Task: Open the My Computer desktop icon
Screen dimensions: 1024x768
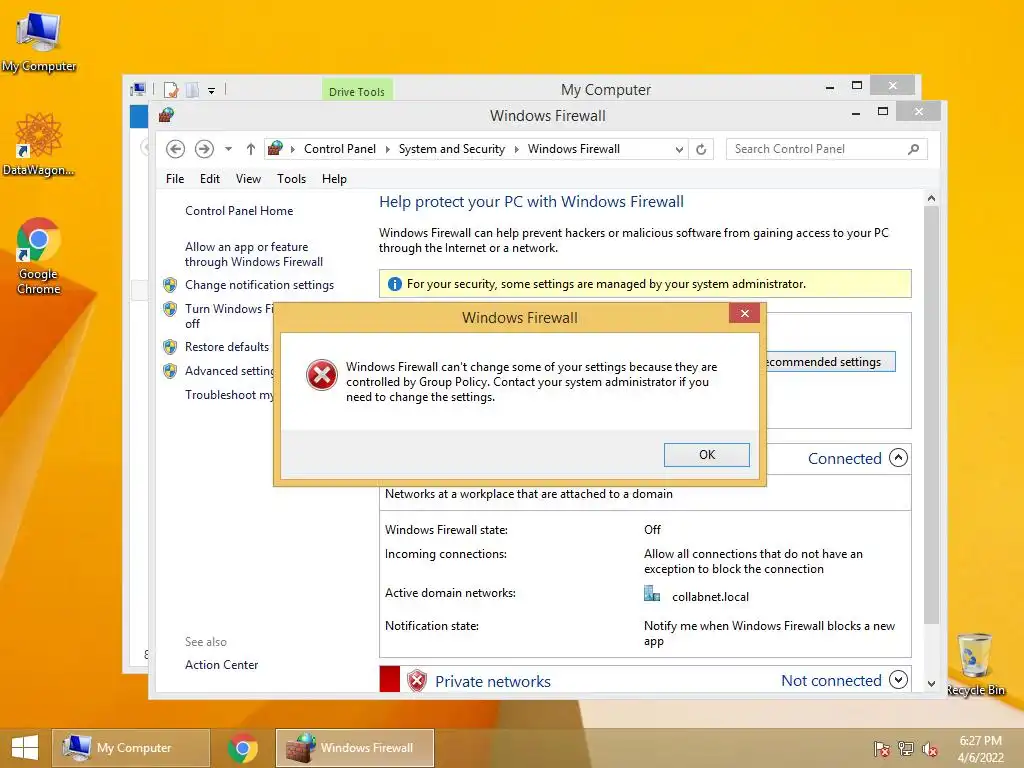Action: click(39, 42)
